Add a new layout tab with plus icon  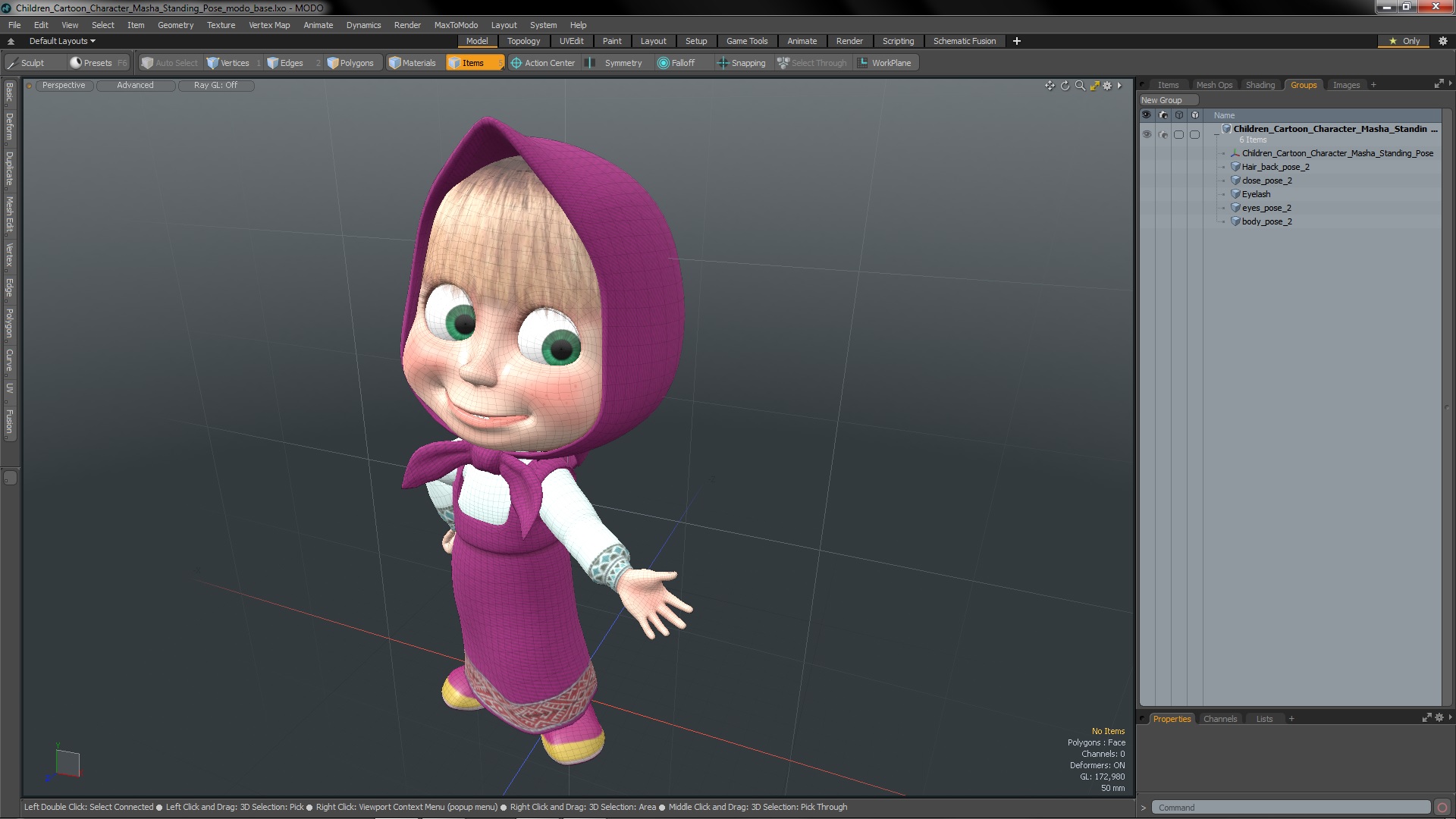point(1017,41)
